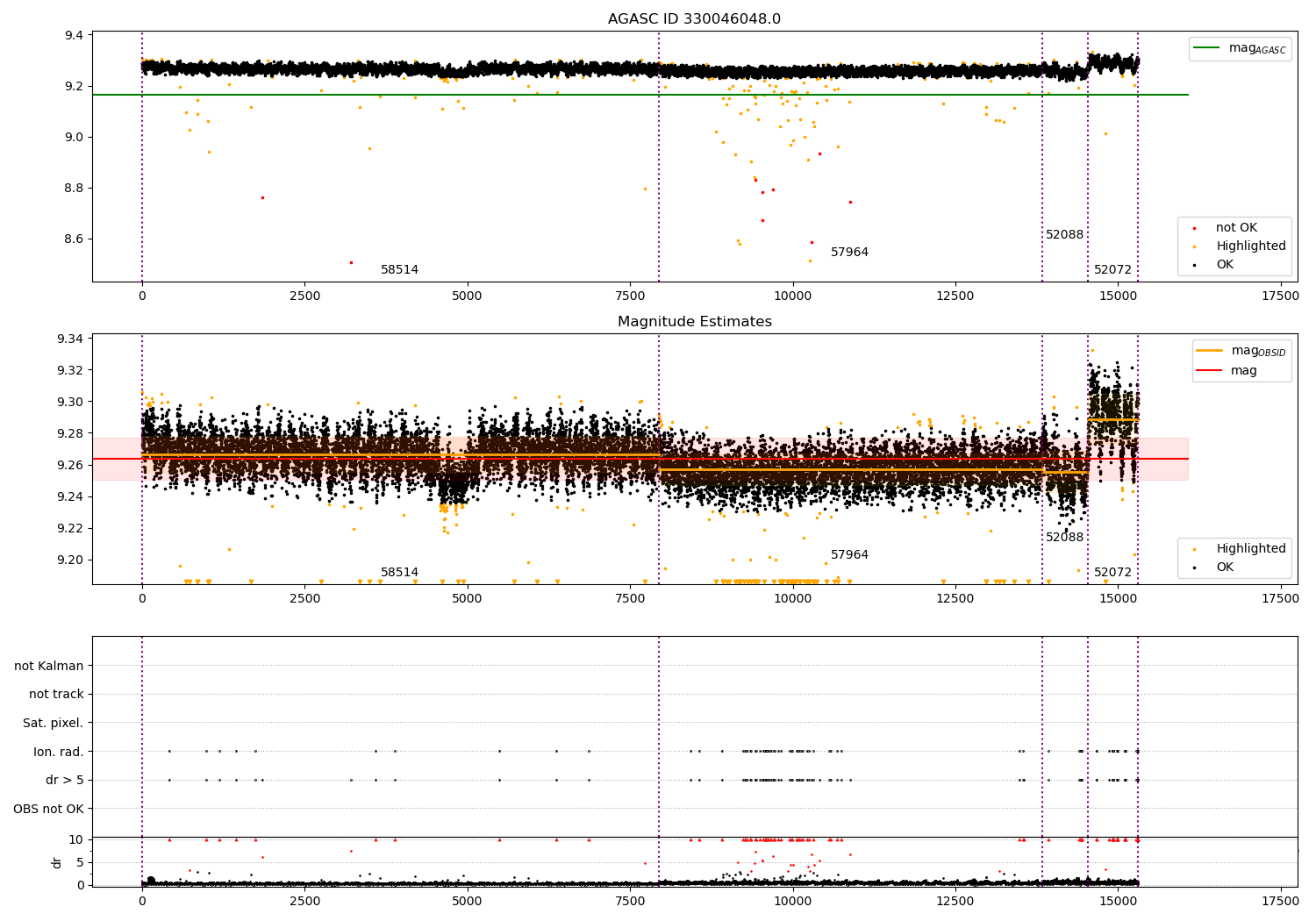Click the dr axis tick labeled 10
This screenshot has height=921, width=1316.
point(76,840)
